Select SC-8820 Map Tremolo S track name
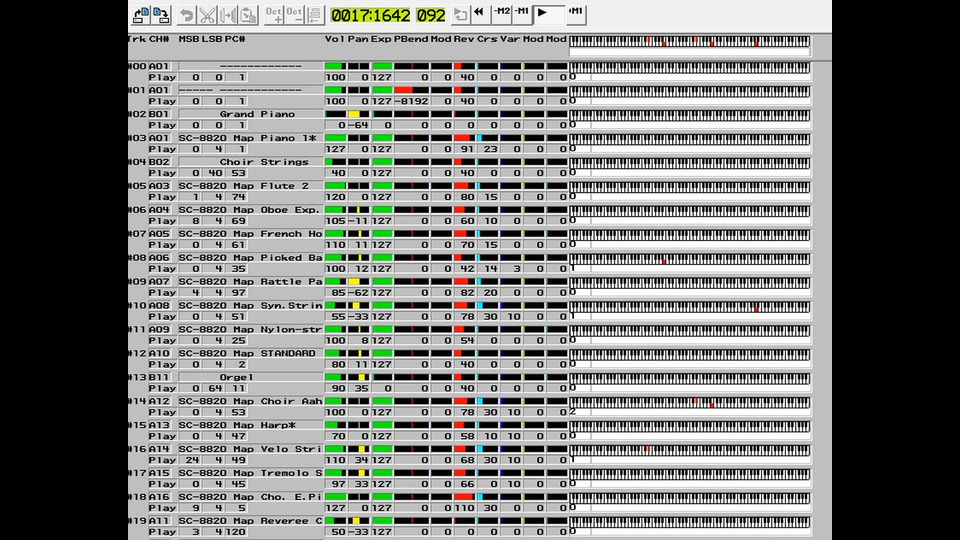Image resolution: width=960 pixels, height=540 pixels. 251,473
